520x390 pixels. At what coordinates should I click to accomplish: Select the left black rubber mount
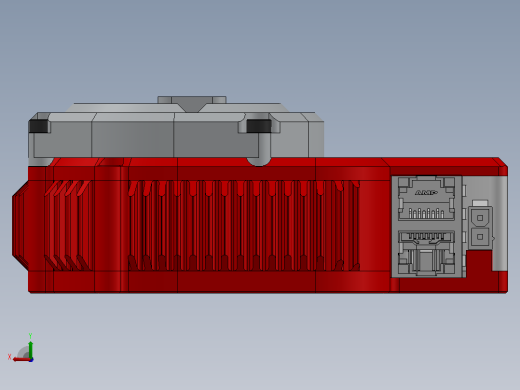[39, 126]
